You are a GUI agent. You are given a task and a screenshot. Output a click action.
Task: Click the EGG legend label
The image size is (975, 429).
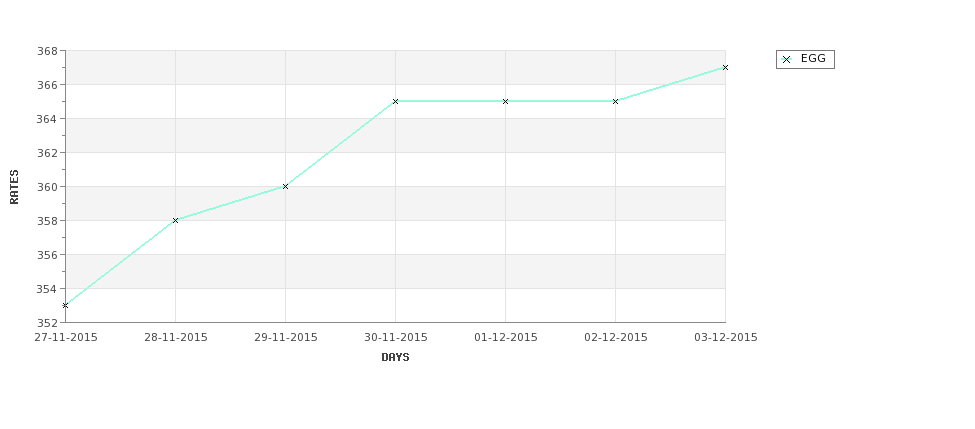point(813,58)
